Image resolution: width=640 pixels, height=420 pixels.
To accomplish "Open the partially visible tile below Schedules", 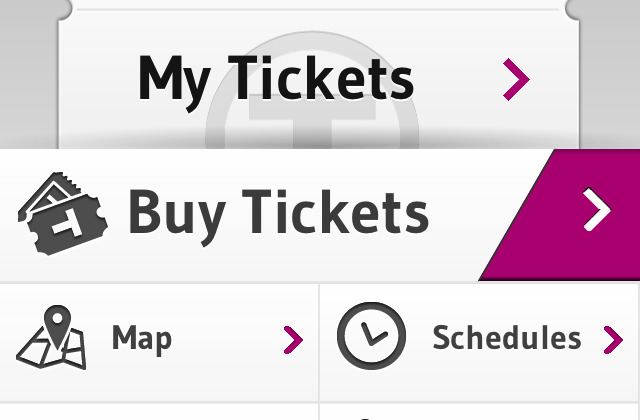I will [480, 412].
